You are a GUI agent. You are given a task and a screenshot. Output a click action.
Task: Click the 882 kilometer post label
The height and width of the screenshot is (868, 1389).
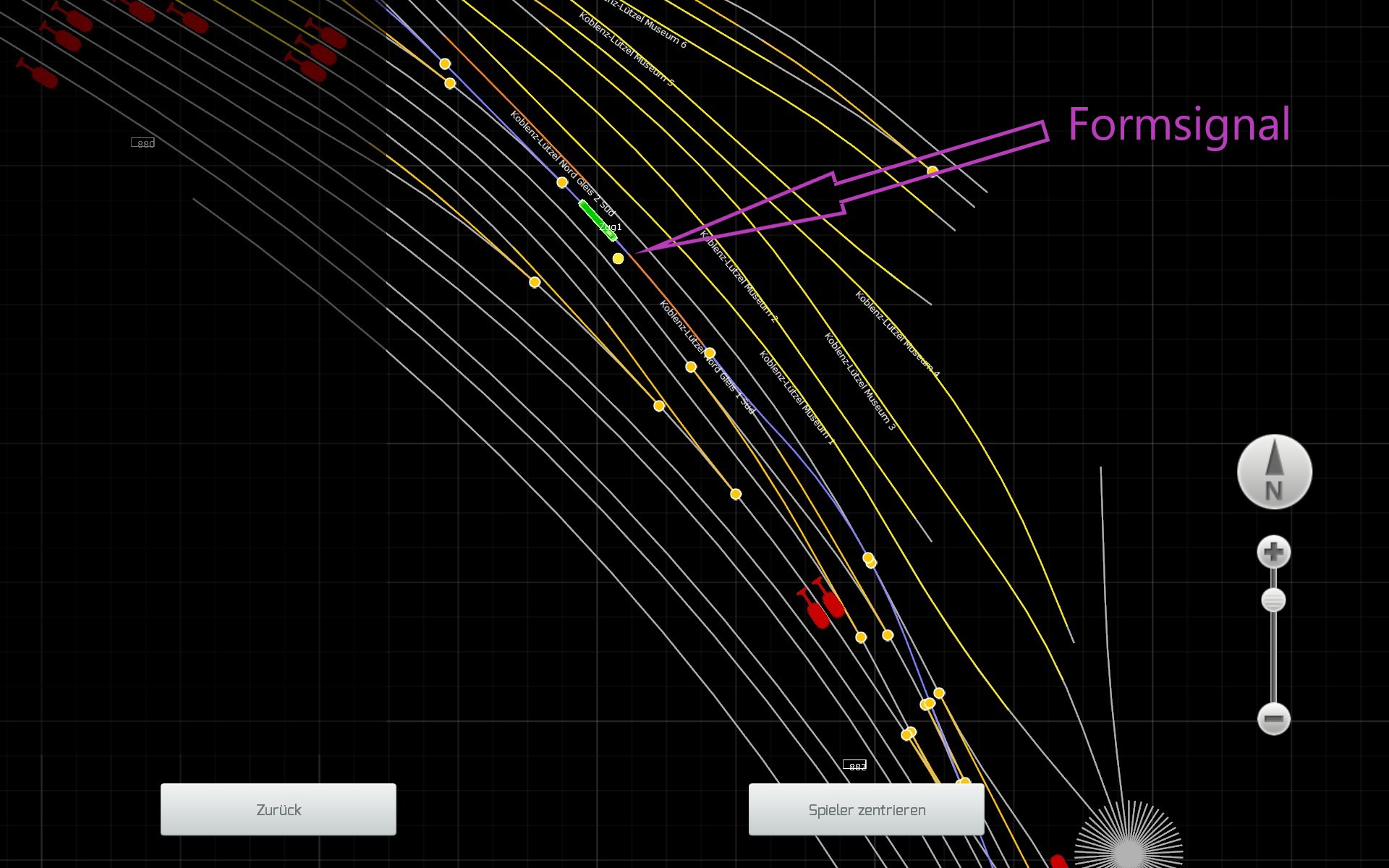coord(855,766)
